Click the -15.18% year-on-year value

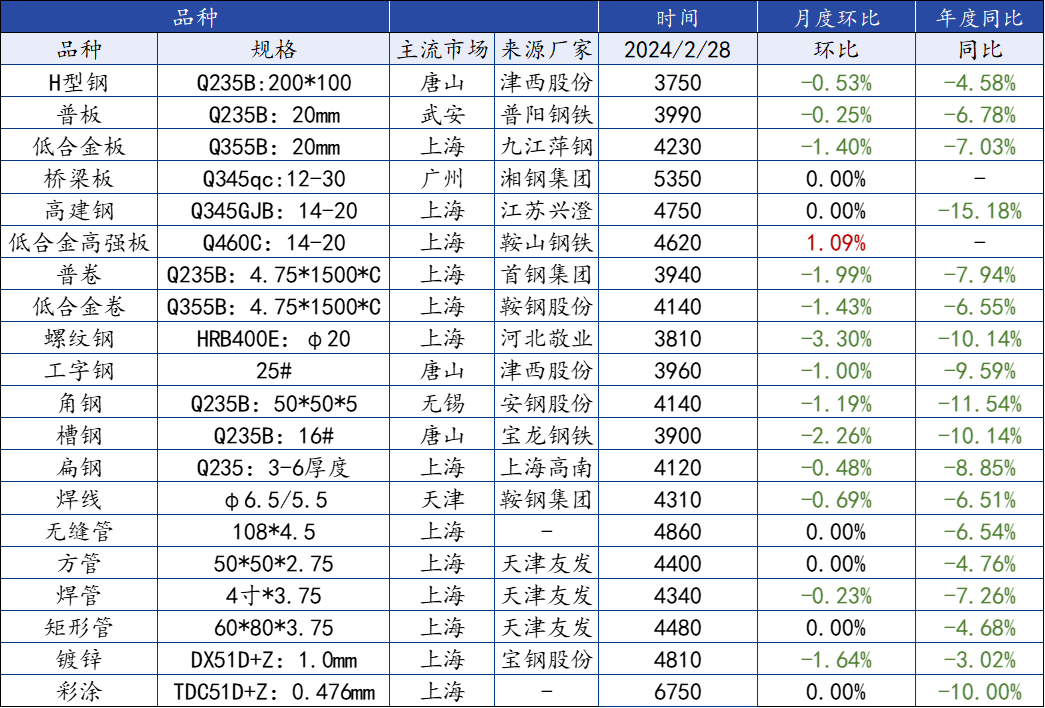(980, 210)
